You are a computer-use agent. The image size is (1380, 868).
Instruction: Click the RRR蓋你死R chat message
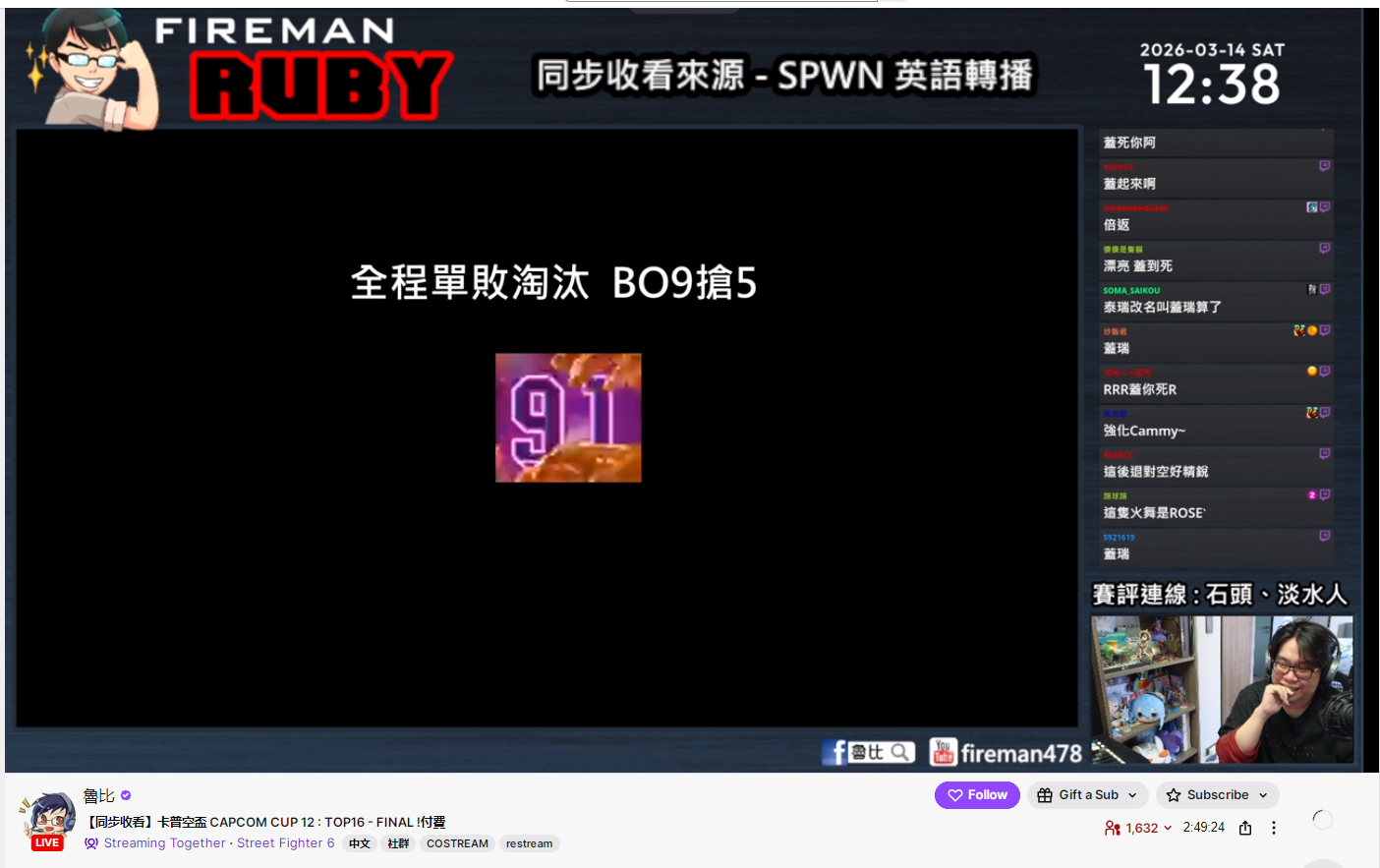pos(1140,389)
